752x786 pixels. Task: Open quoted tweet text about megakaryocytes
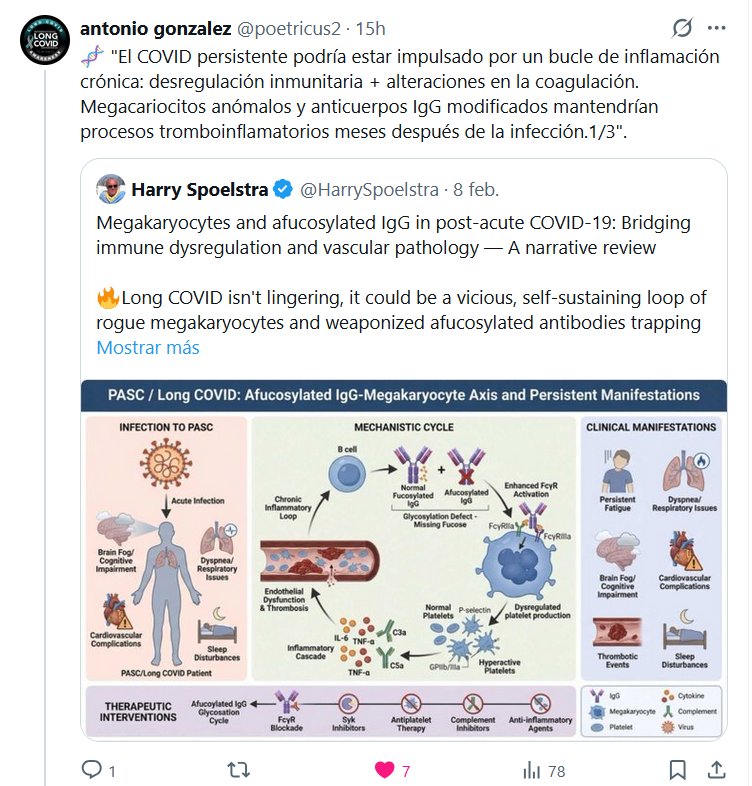pos(394,235)
